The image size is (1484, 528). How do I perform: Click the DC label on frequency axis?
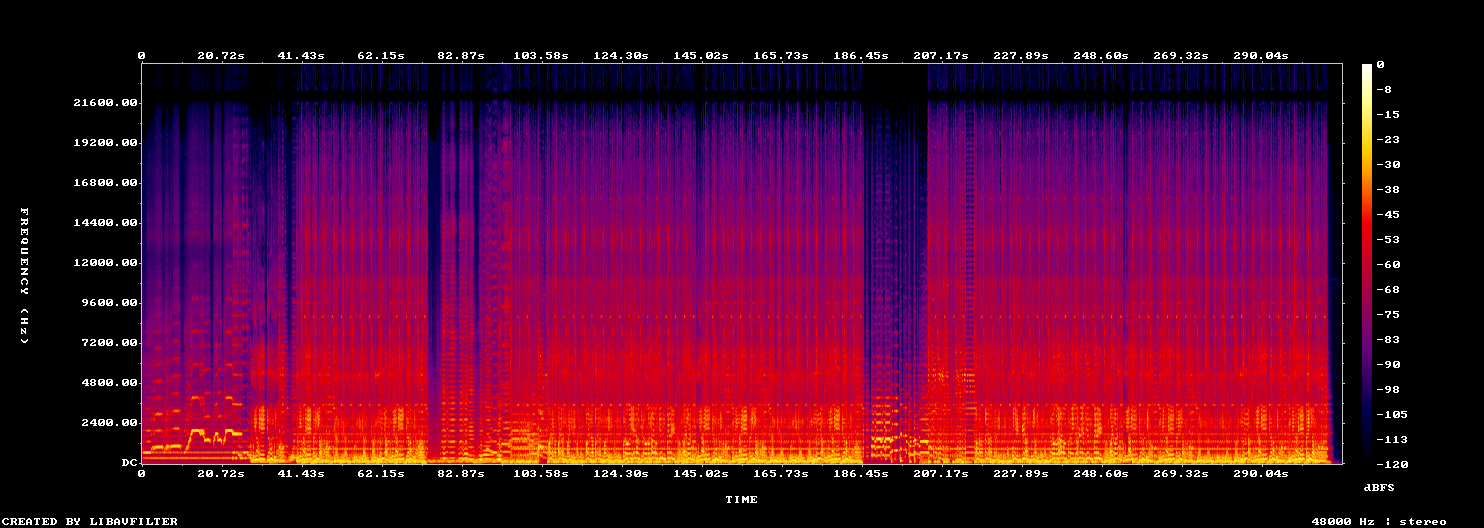click(x=130, y=463)
